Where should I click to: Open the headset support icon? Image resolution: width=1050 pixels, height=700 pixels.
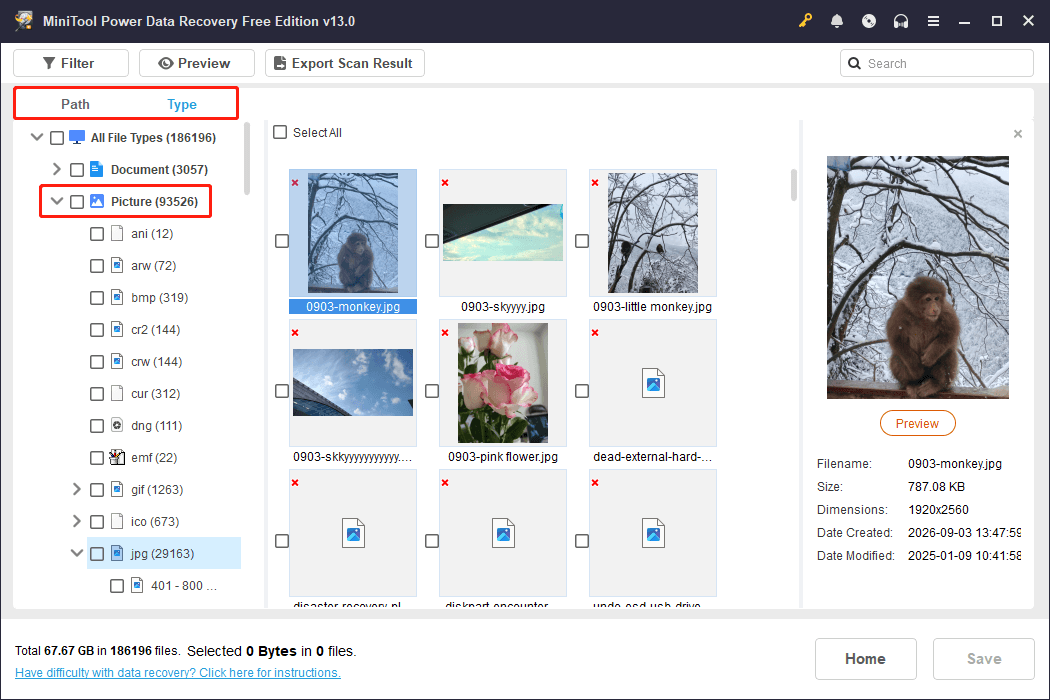click(901, 21)
